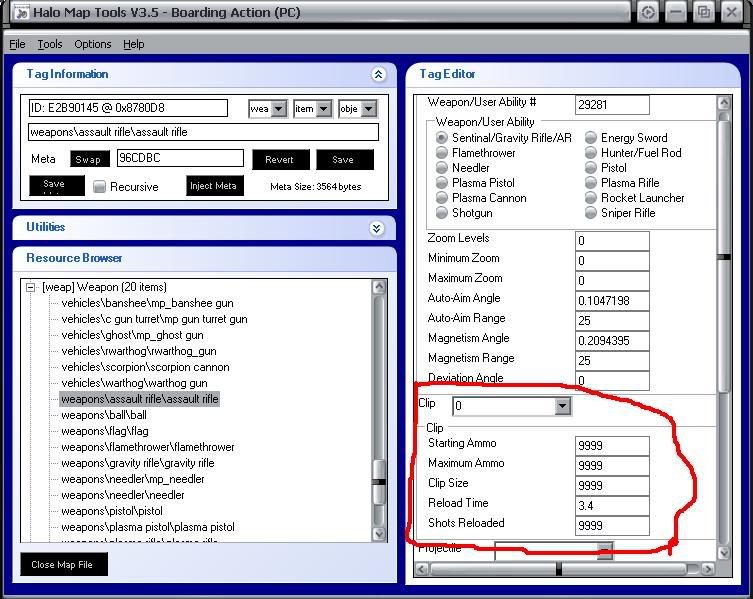The width and height of the screenshot is (753, 599).
Task: Select Energy Sword radio button
Action: tap(591, 138)
